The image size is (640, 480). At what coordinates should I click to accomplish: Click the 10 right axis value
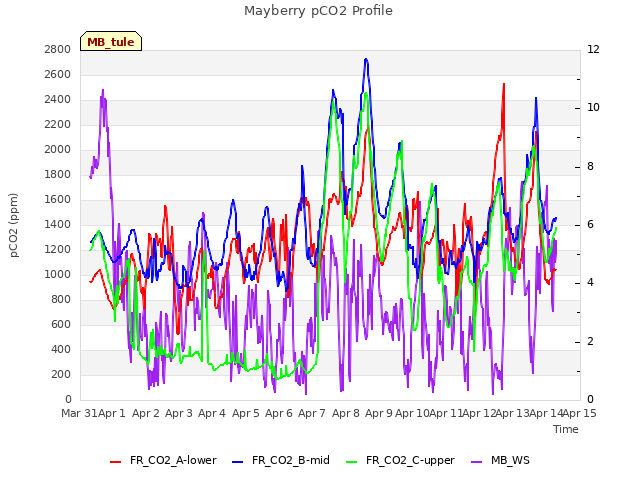click(x=593, y=107)
